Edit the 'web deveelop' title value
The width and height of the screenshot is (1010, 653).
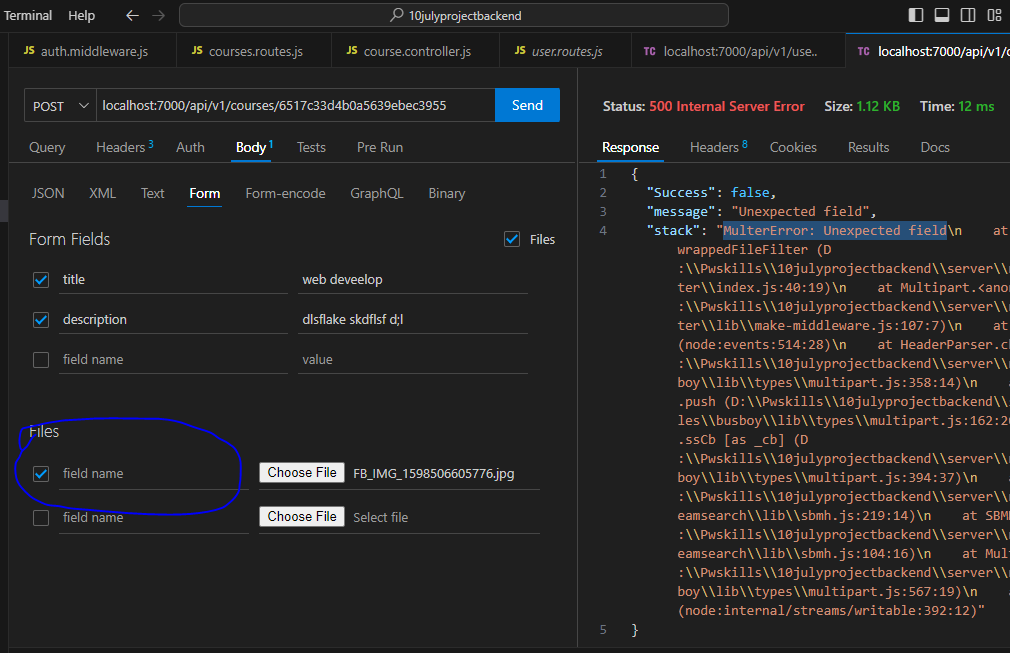pos(413,280)
